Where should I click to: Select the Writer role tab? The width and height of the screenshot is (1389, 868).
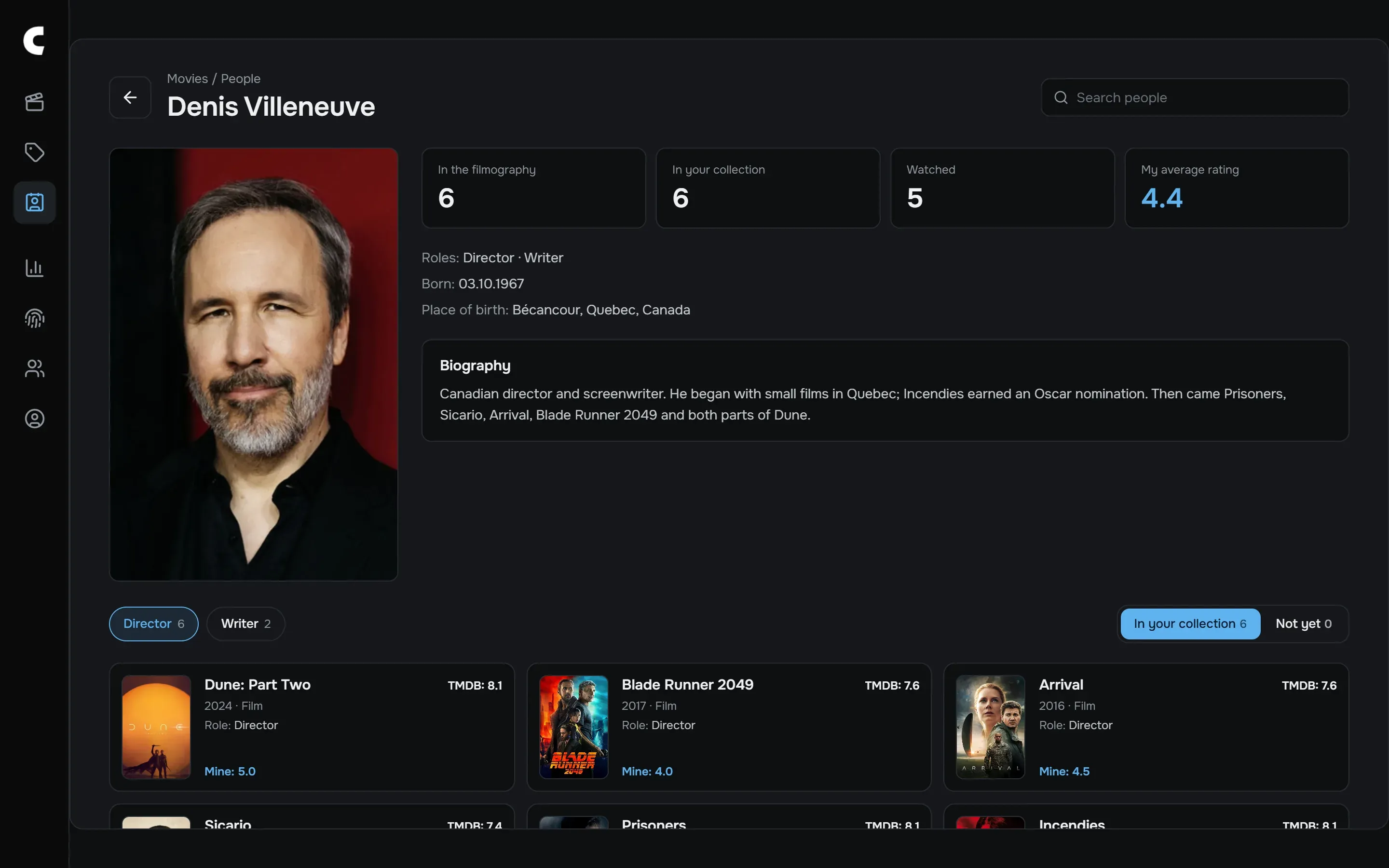(x=245, y=624)
